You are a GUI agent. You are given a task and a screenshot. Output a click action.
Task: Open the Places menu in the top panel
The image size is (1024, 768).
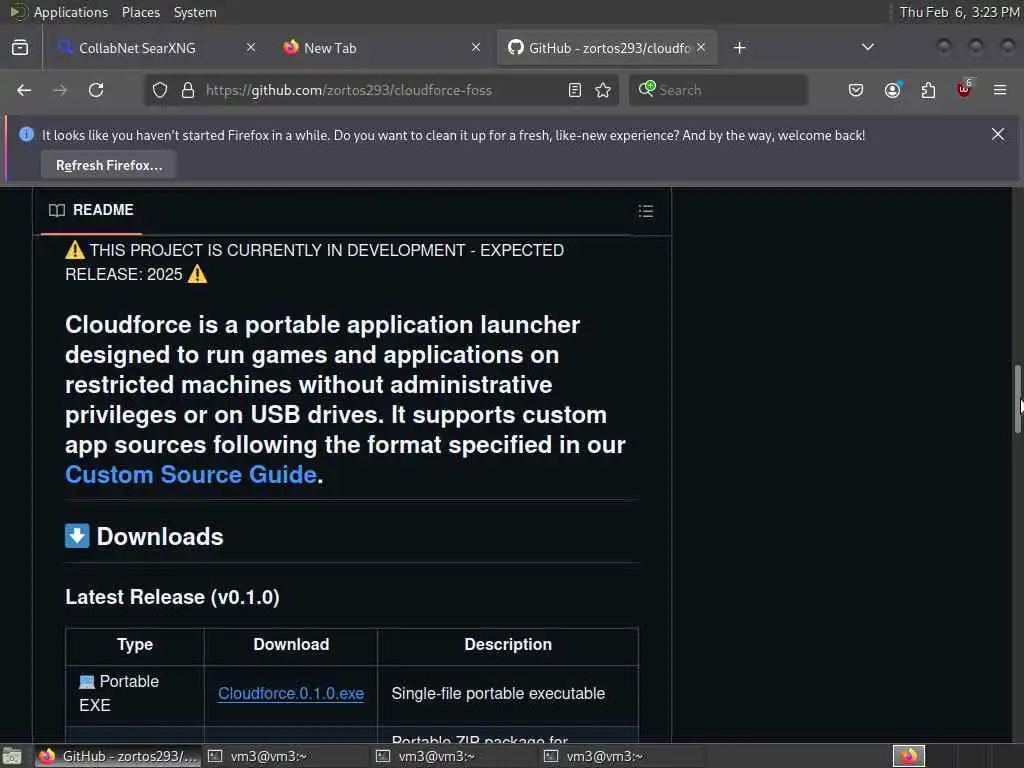pyautogui.click(x=140, y=12)
